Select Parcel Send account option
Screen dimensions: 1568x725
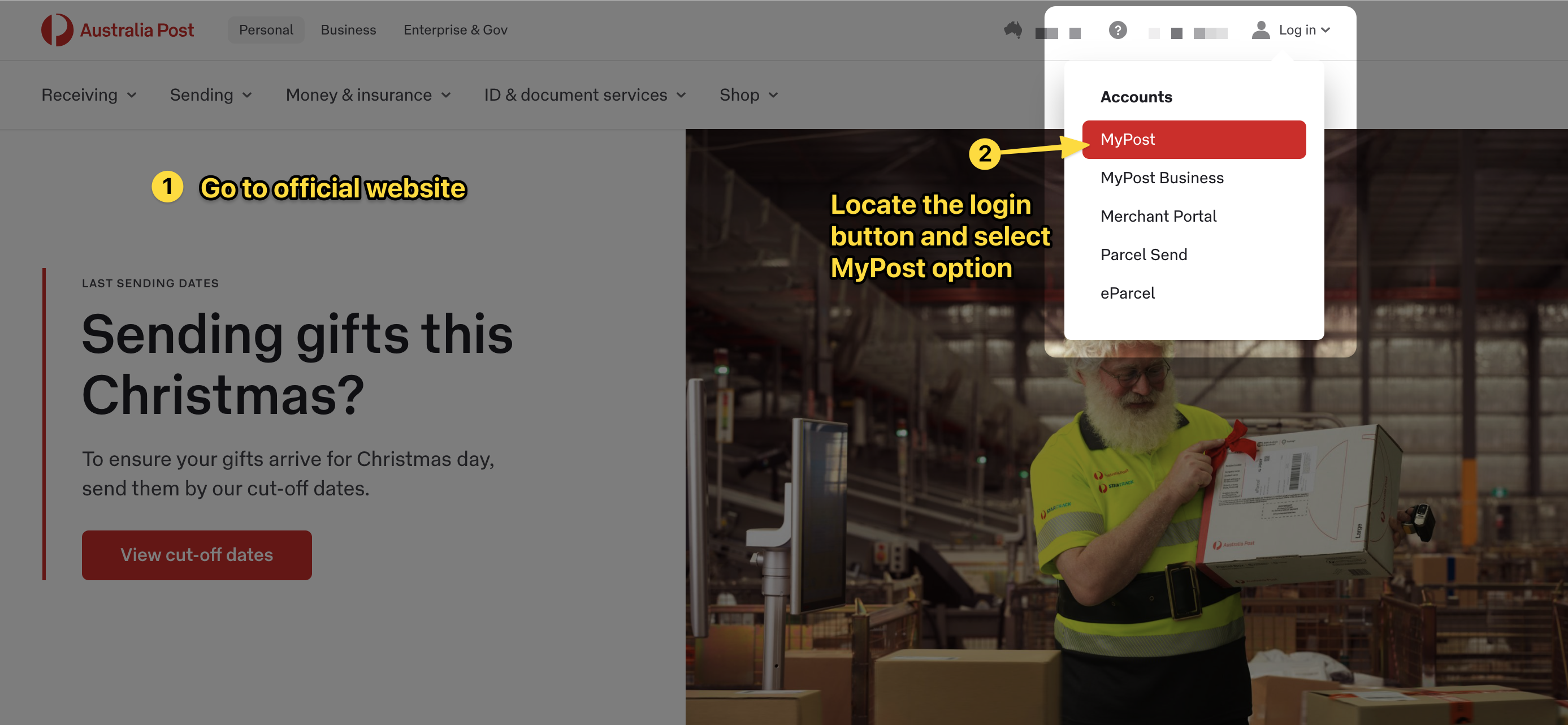pos(1143,254)
